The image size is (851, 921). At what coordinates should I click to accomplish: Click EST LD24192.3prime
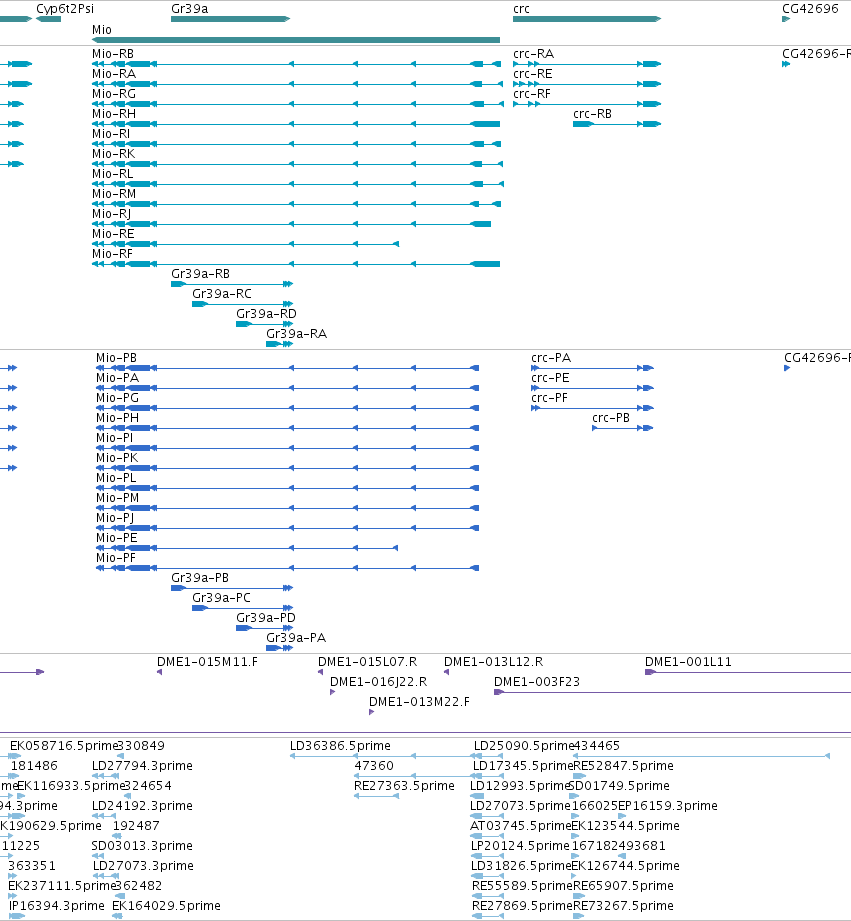pyautogui.click(x=142, y=805)
